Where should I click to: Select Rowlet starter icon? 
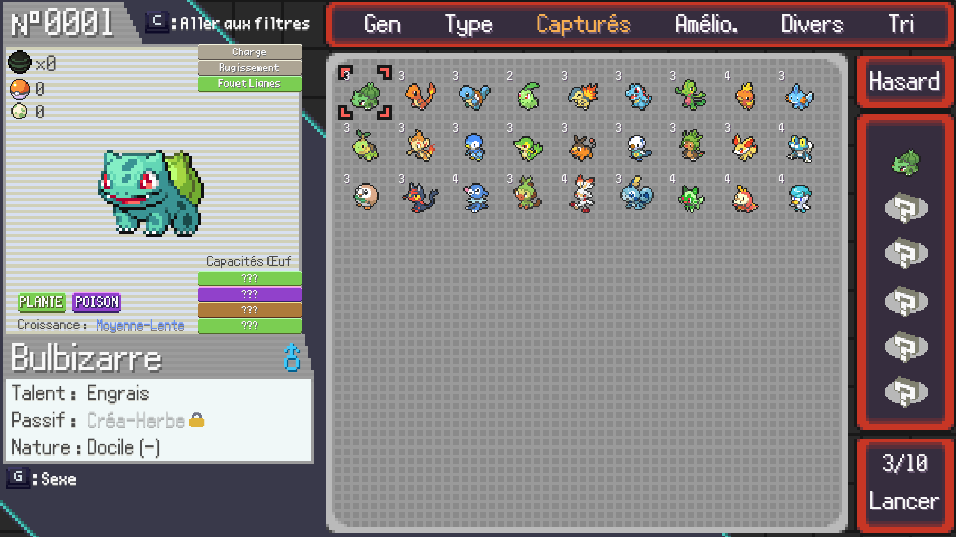(366, 196)
